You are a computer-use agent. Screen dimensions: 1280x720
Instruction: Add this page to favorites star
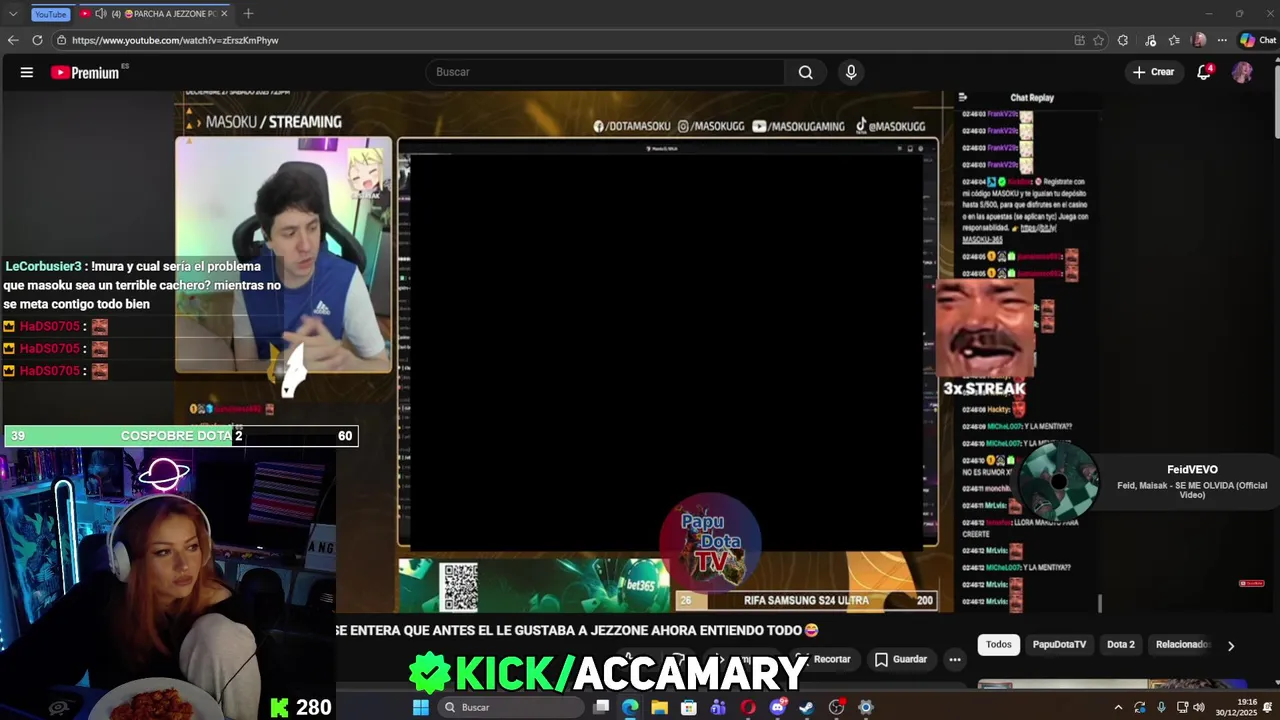coord(1098,40)
